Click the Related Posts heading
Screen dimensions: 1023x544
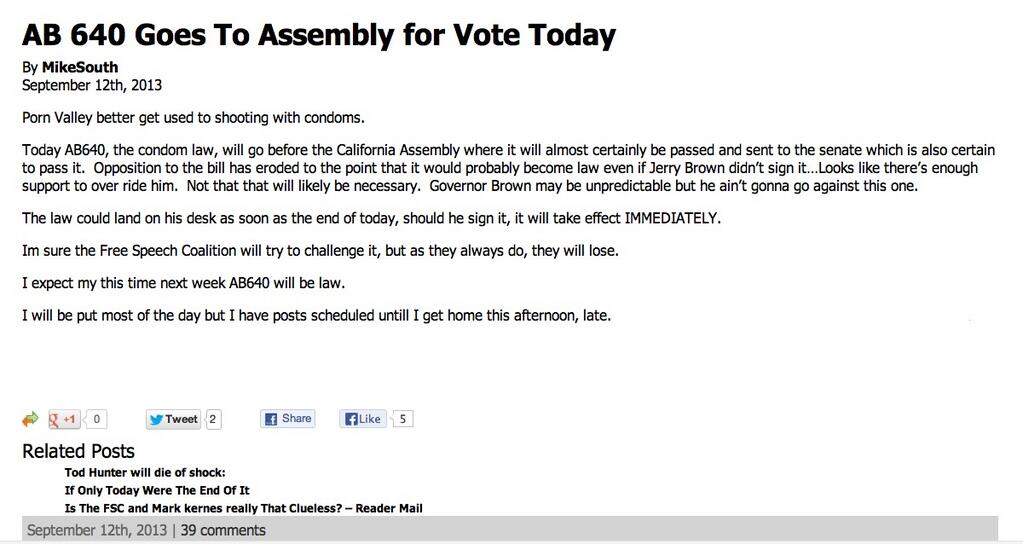point(78,451)
